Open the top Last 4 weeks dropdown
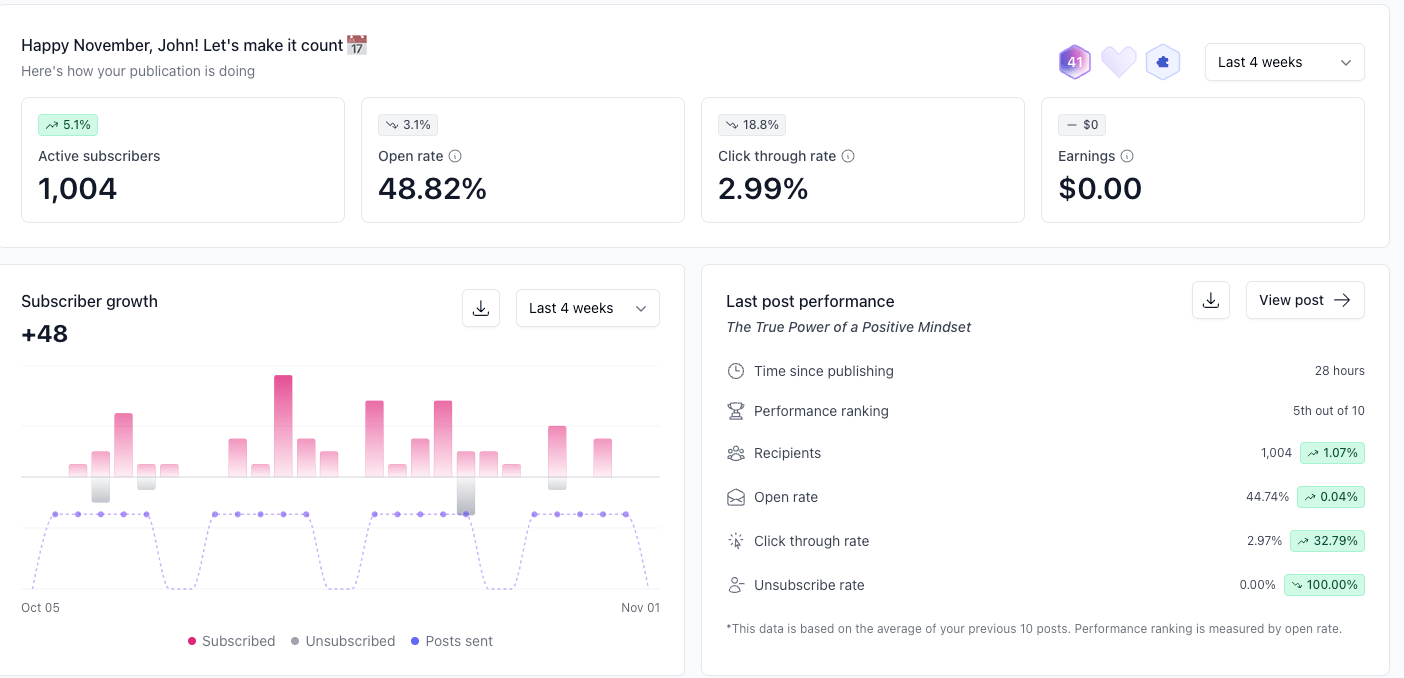 coord(1285,62)
